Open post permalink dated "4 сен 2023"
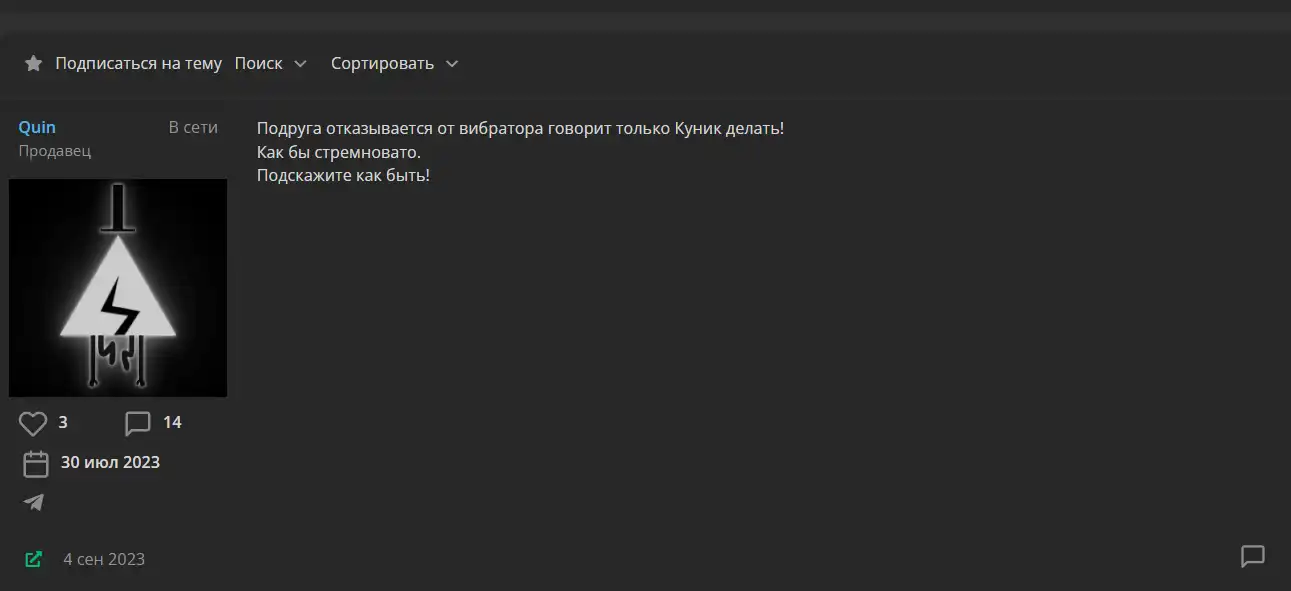Screen dimensions: 1291x591 [x=104, y=559]
